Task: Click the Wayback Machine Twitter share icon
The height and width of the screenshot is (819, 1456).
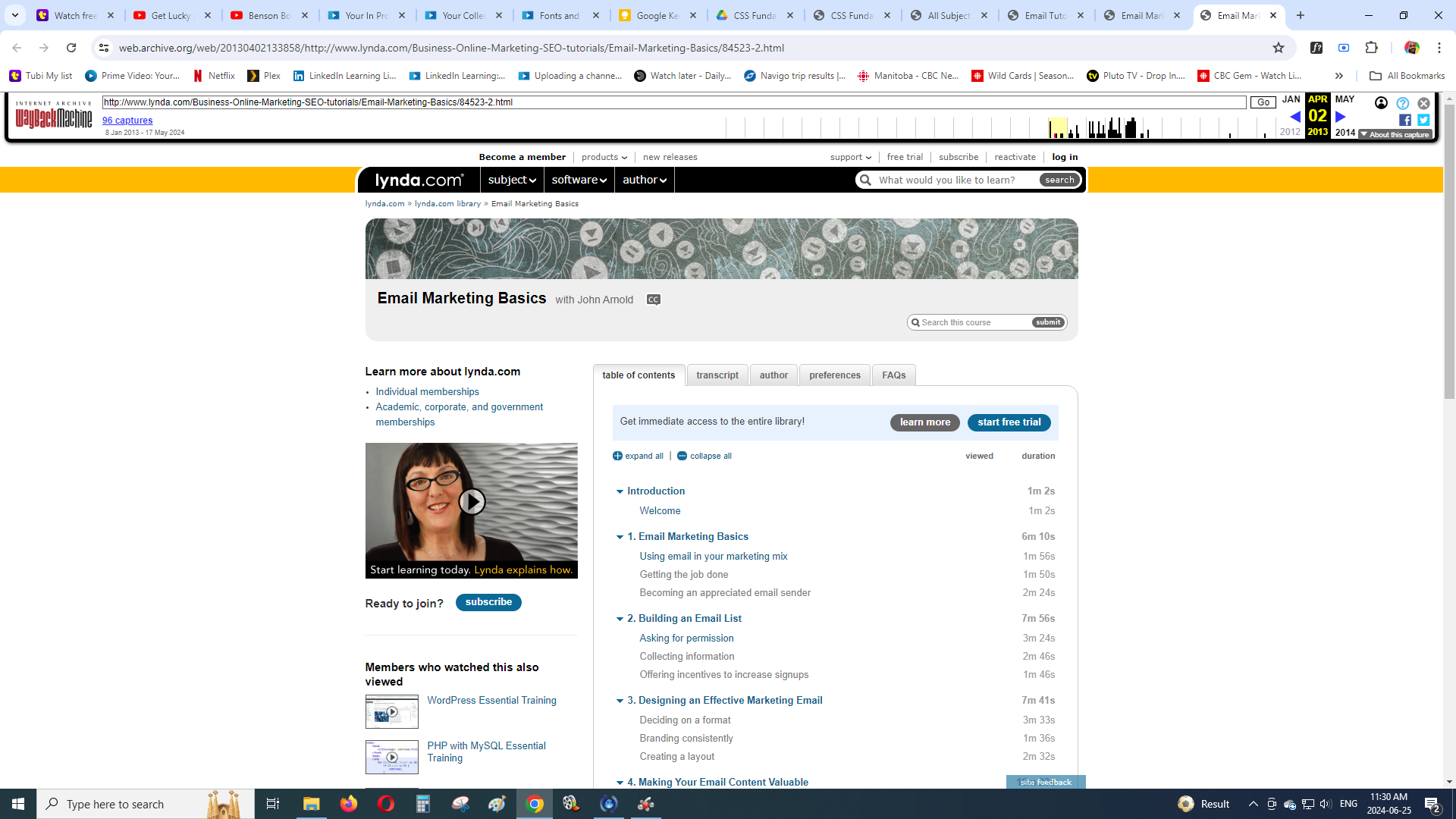Action: (1423, 120)
